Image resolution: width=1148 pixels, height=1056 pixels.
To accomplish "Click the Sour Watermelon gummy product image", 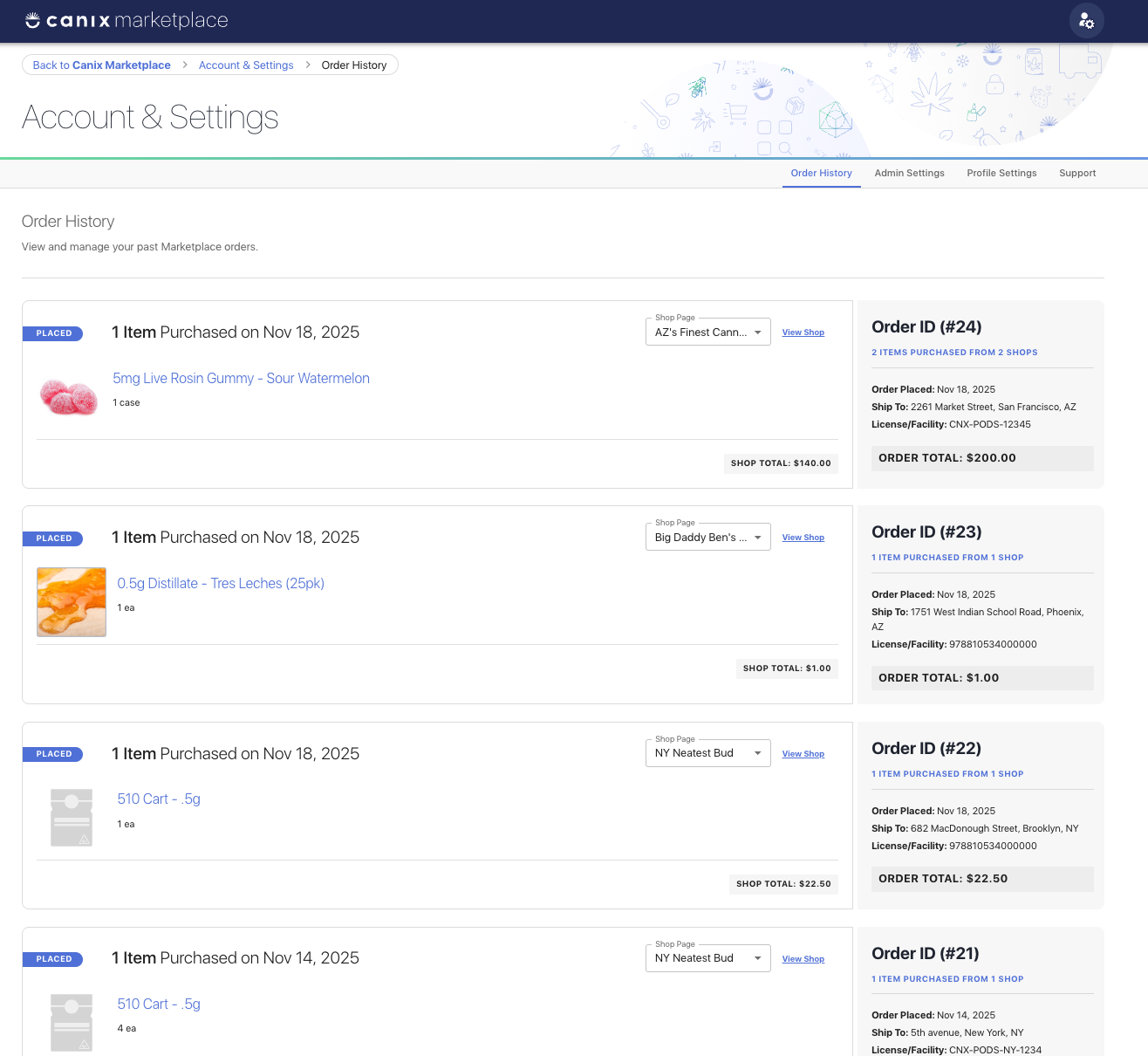I will [69, 397].
